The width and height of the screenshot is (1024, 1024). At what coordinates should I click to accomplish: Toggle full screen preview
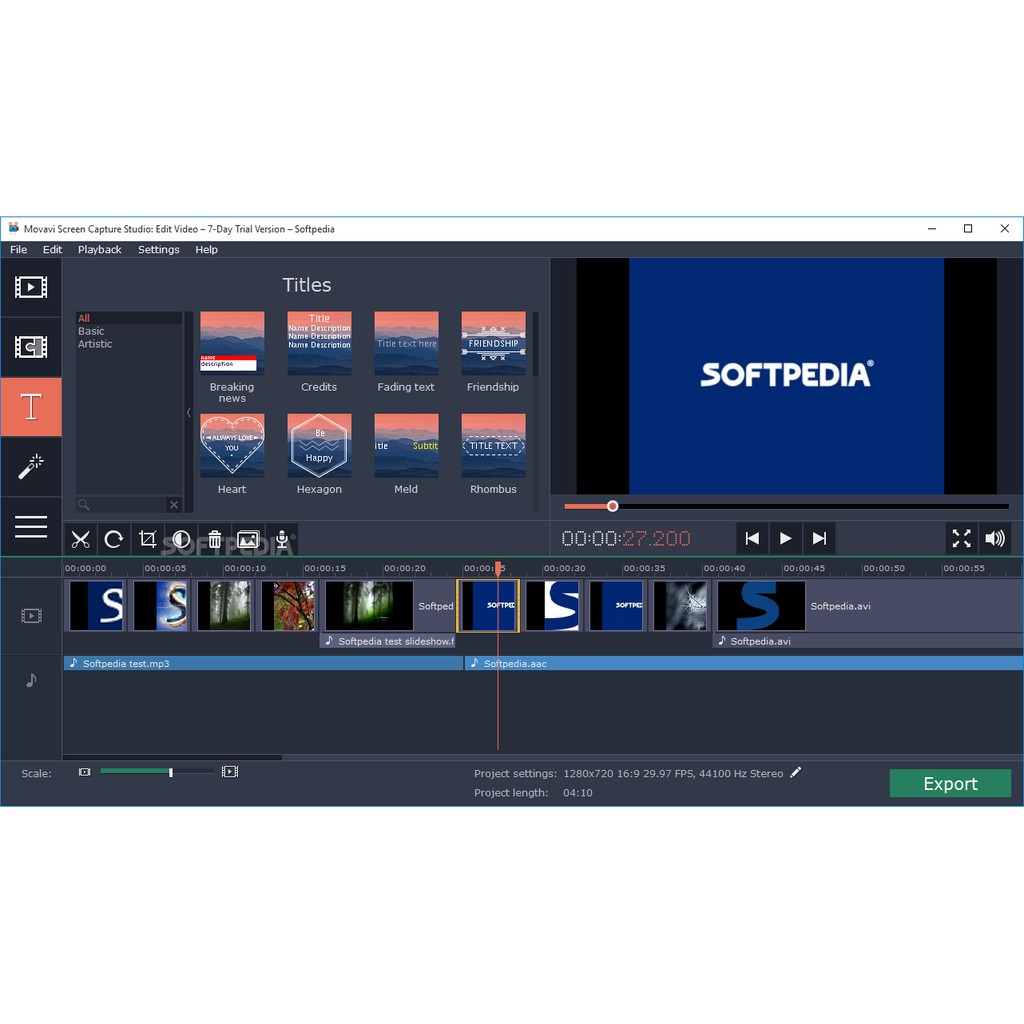pyautogui.click(x=961, y=539)
